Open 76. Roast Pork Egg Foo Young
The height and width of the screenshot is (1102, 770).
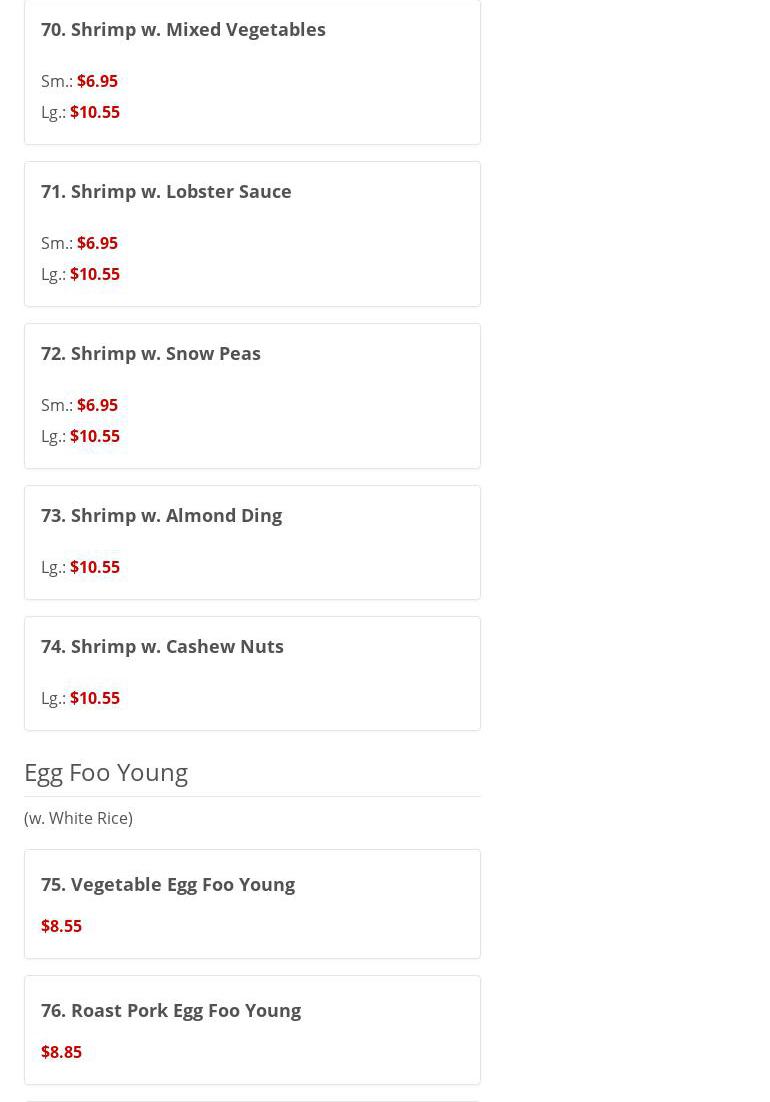click(171, 1010)
